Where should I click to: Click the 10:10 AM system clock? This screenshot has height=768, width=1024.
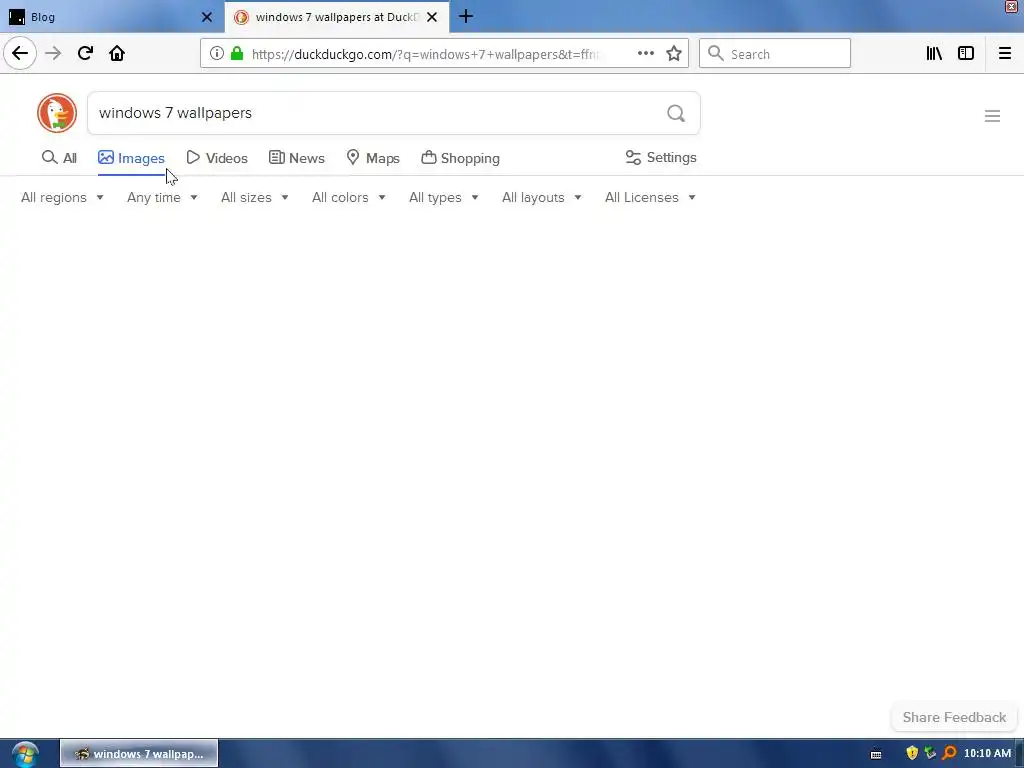987,754
